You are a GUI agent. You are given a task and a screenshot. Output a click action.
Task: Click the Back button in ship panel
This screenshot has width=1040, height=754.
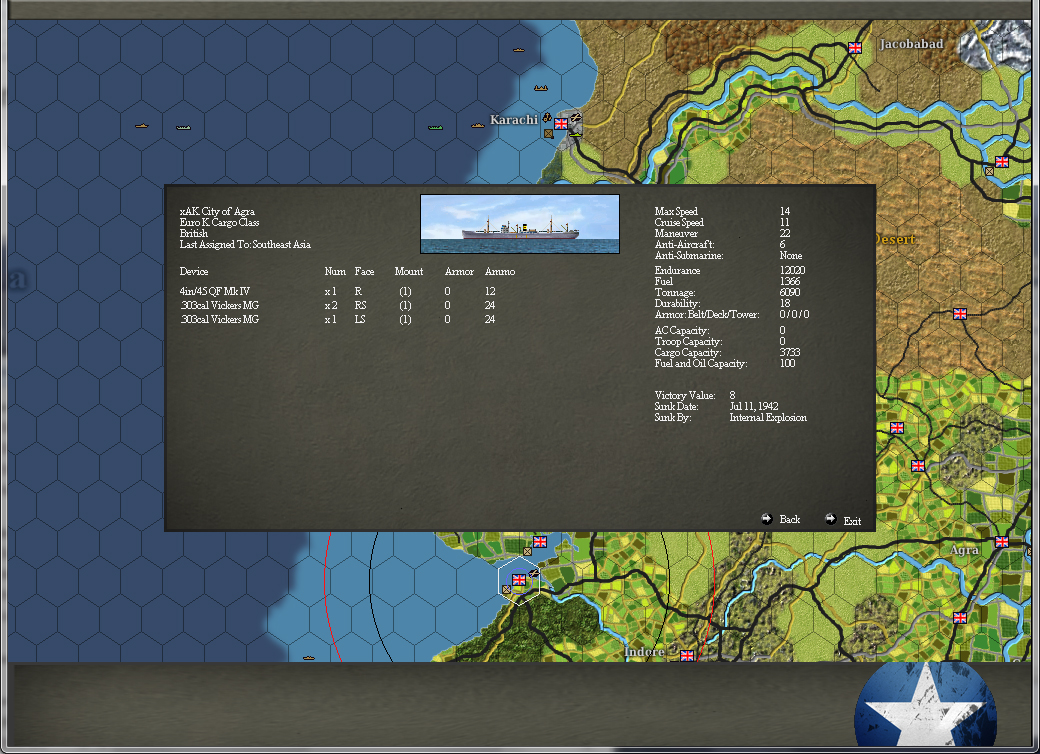tap(781, 519)
